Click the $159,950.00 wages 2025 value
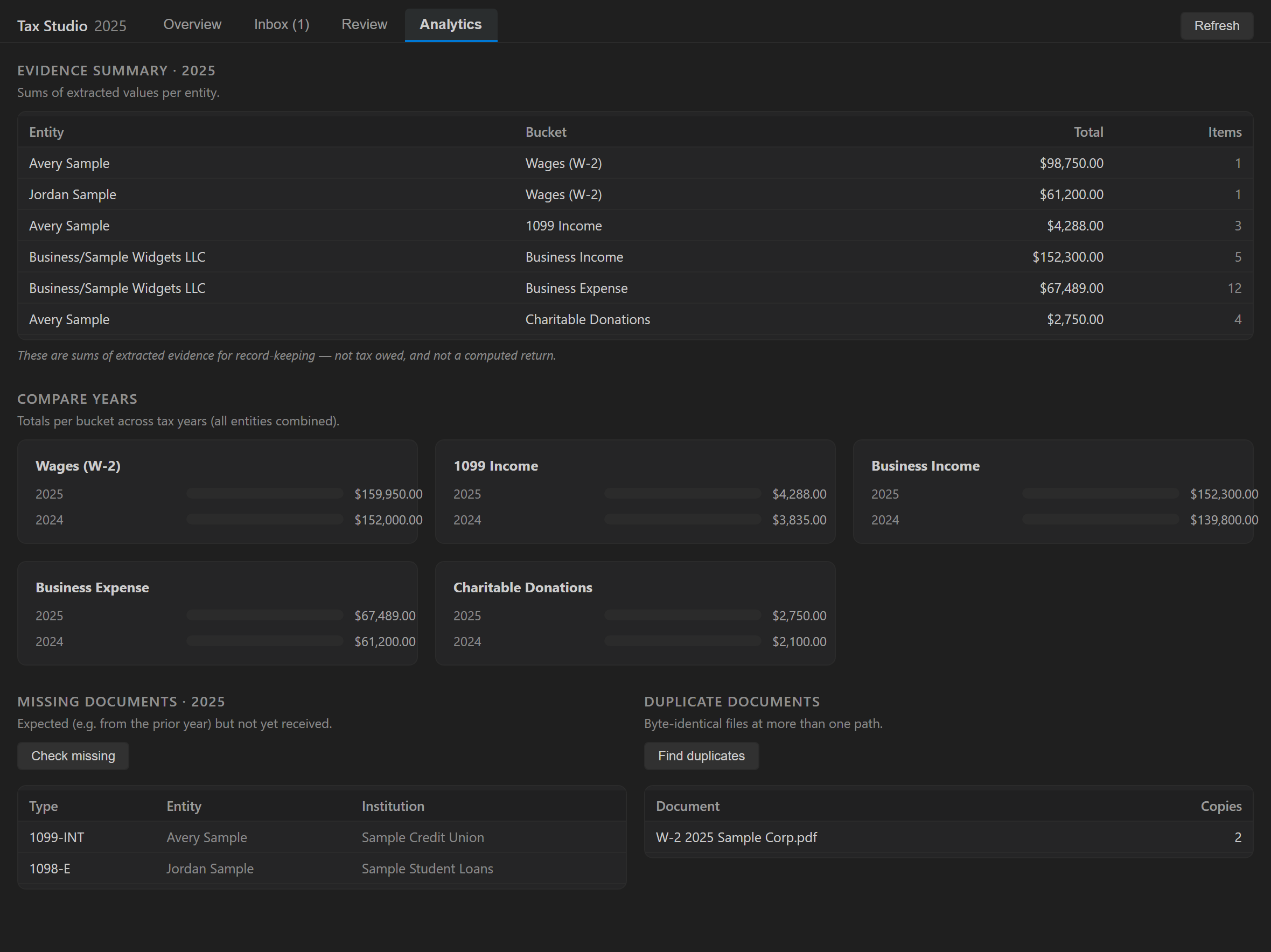Image resolution: width=1271 pixels, height=952 pixels. coord(388,494)
